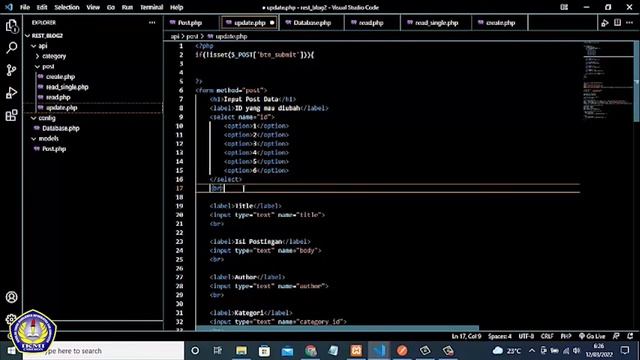
Task: Click CRLF end-of-line setting
Action: pyautogui.click(x=547, y=336)
